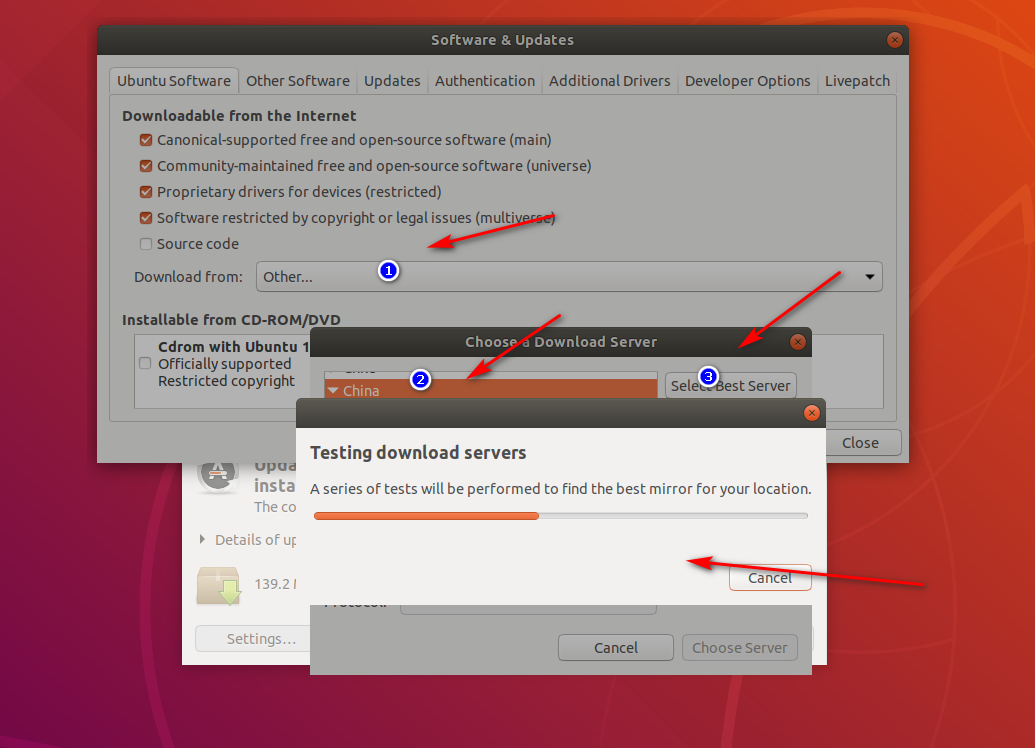The image size is (1035, 748).
Task: Open Settings in the Software Updater window
Action: [253, 638]
